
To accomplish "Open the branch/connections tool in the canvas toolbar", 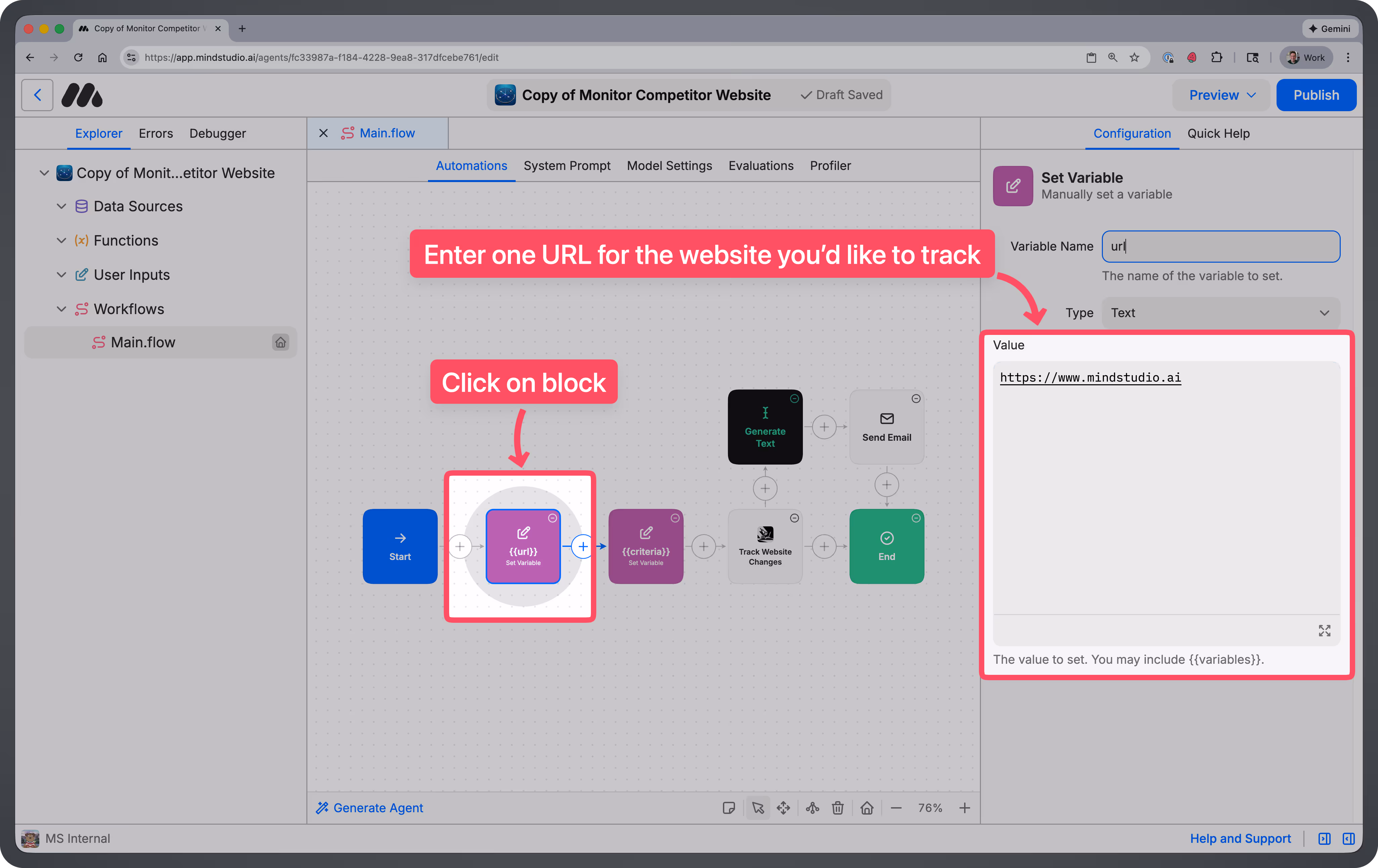I will [x=812, y=808].
